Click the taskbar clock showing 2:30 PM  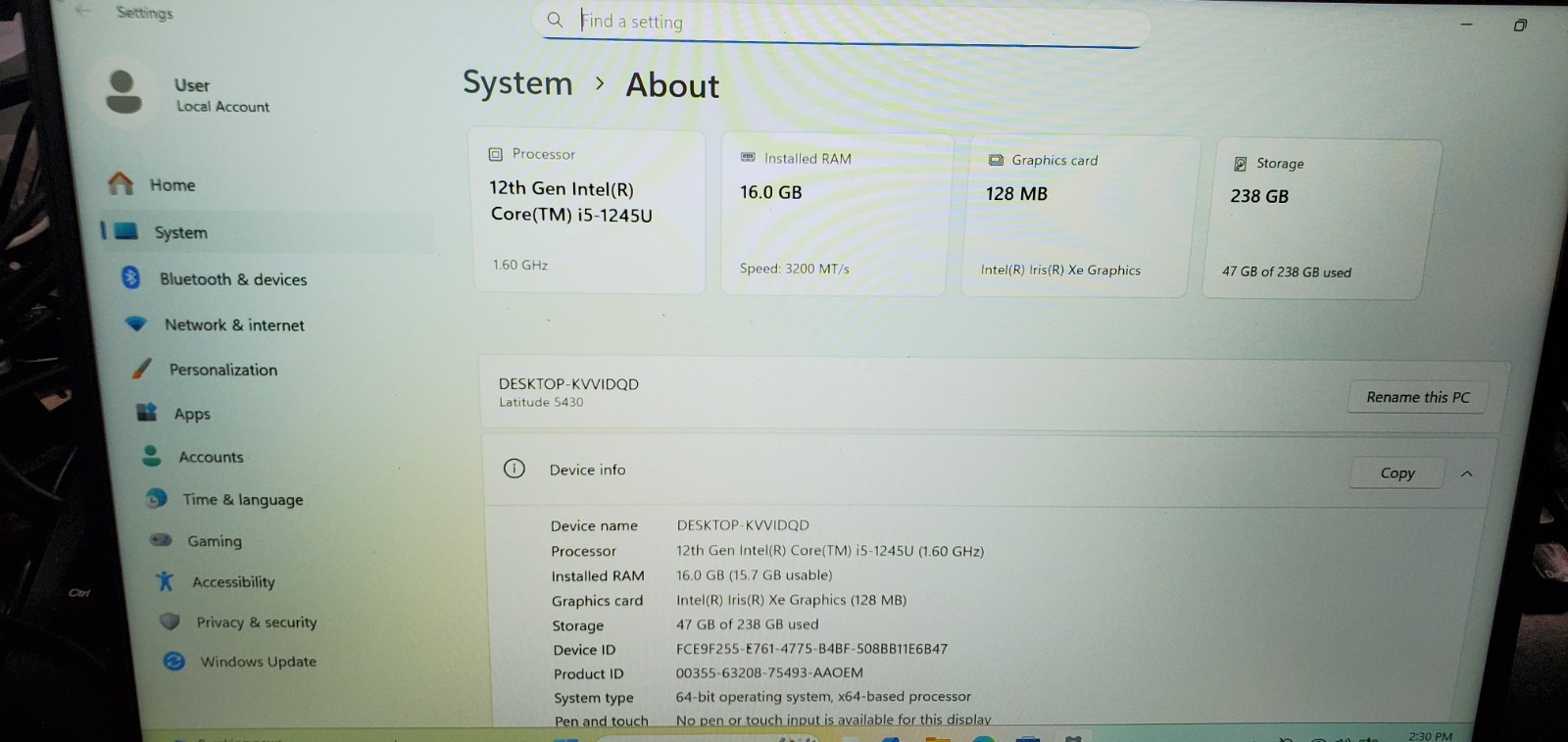(x=1430, y=735)
